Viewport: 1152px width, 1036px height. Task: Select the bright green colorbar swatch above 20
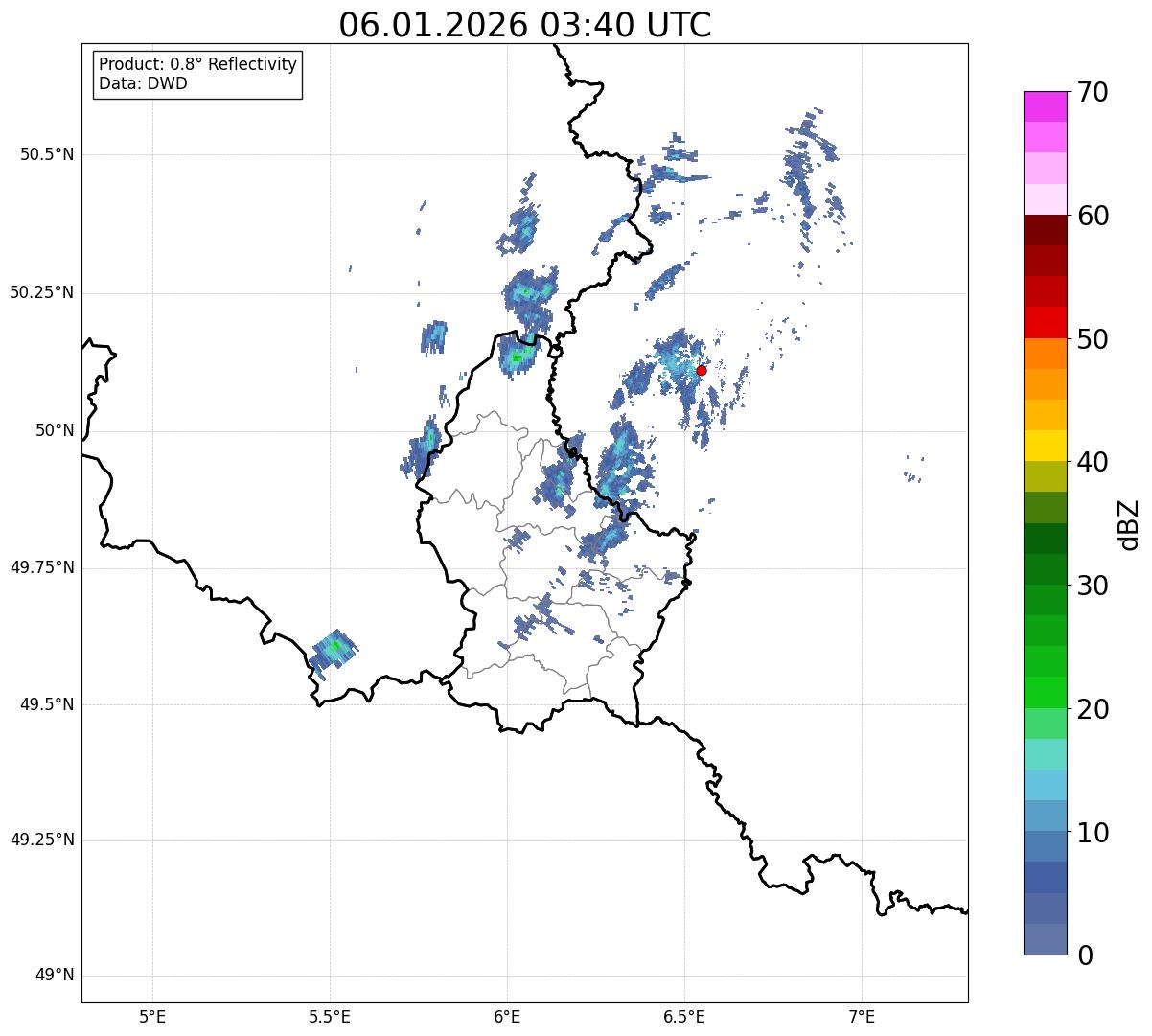(x=1045, y=692)
